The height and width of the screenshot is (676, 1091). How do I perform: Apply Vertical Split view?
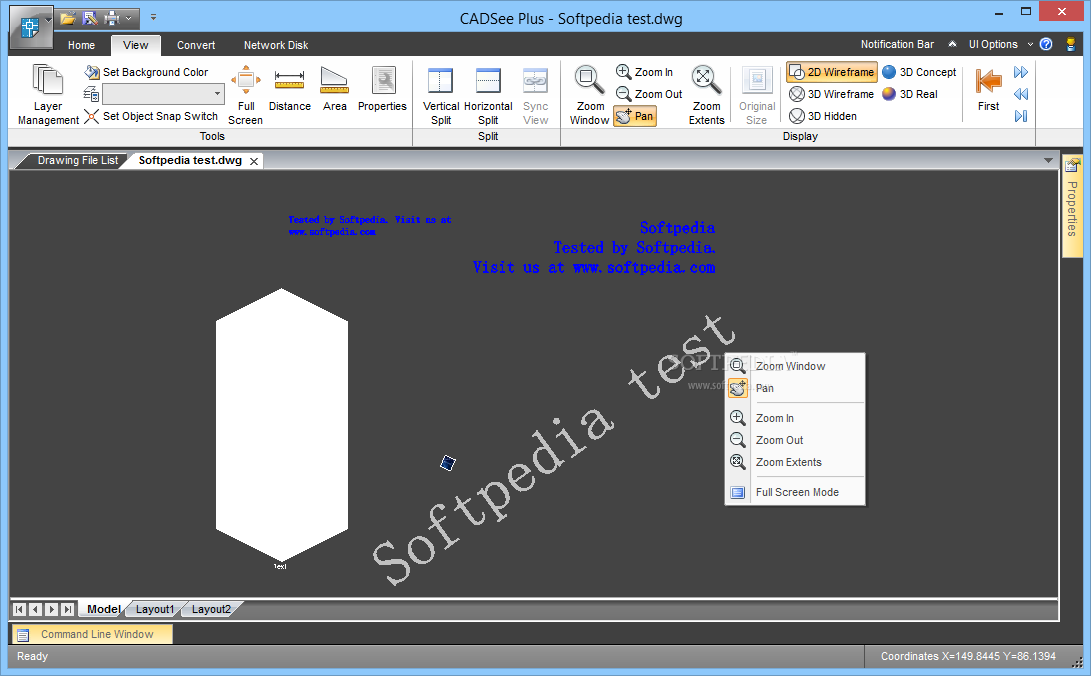point(440,95)
